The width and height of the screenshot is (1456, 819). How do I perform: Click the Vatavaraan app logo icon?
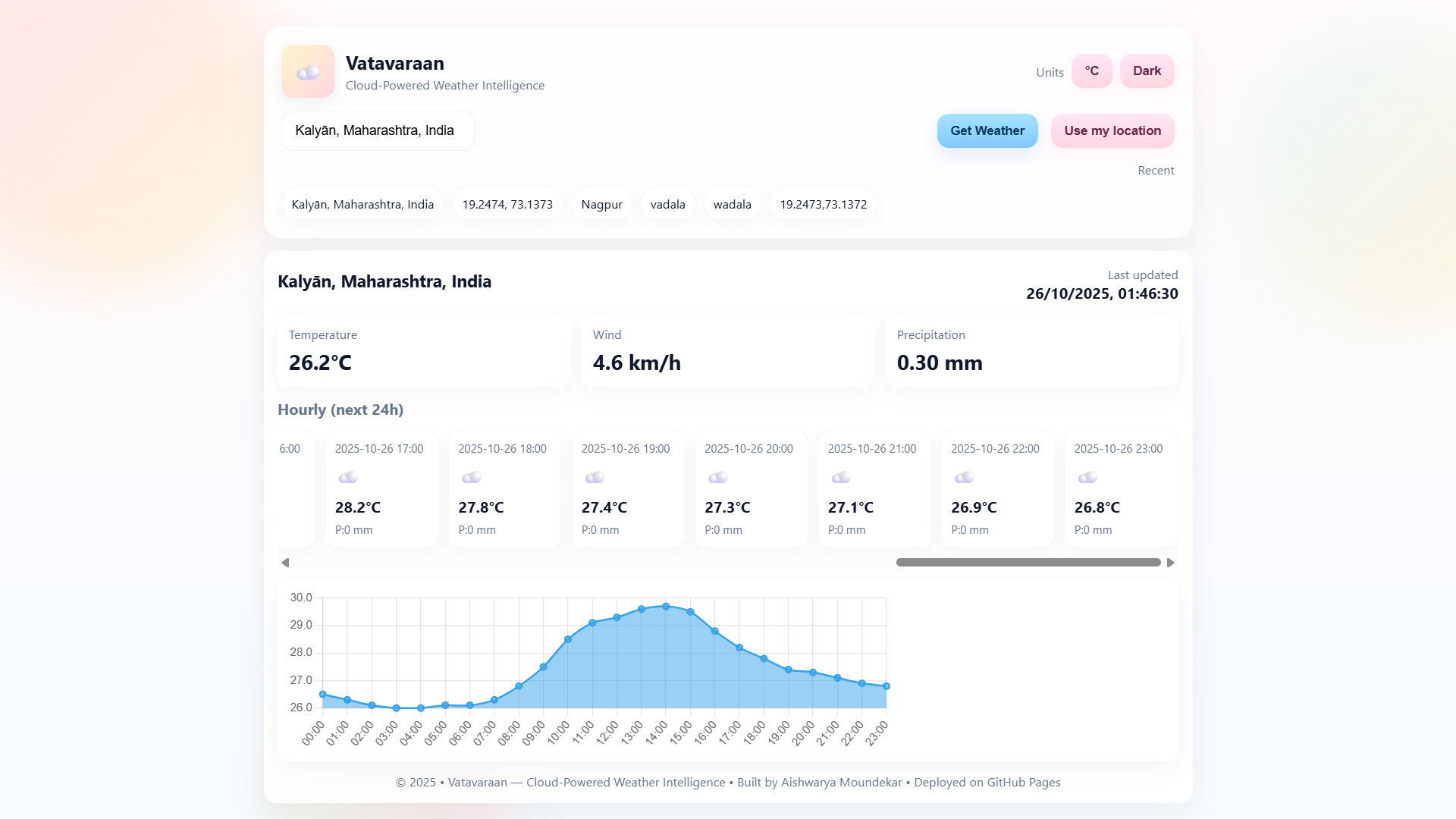point(307,71)
